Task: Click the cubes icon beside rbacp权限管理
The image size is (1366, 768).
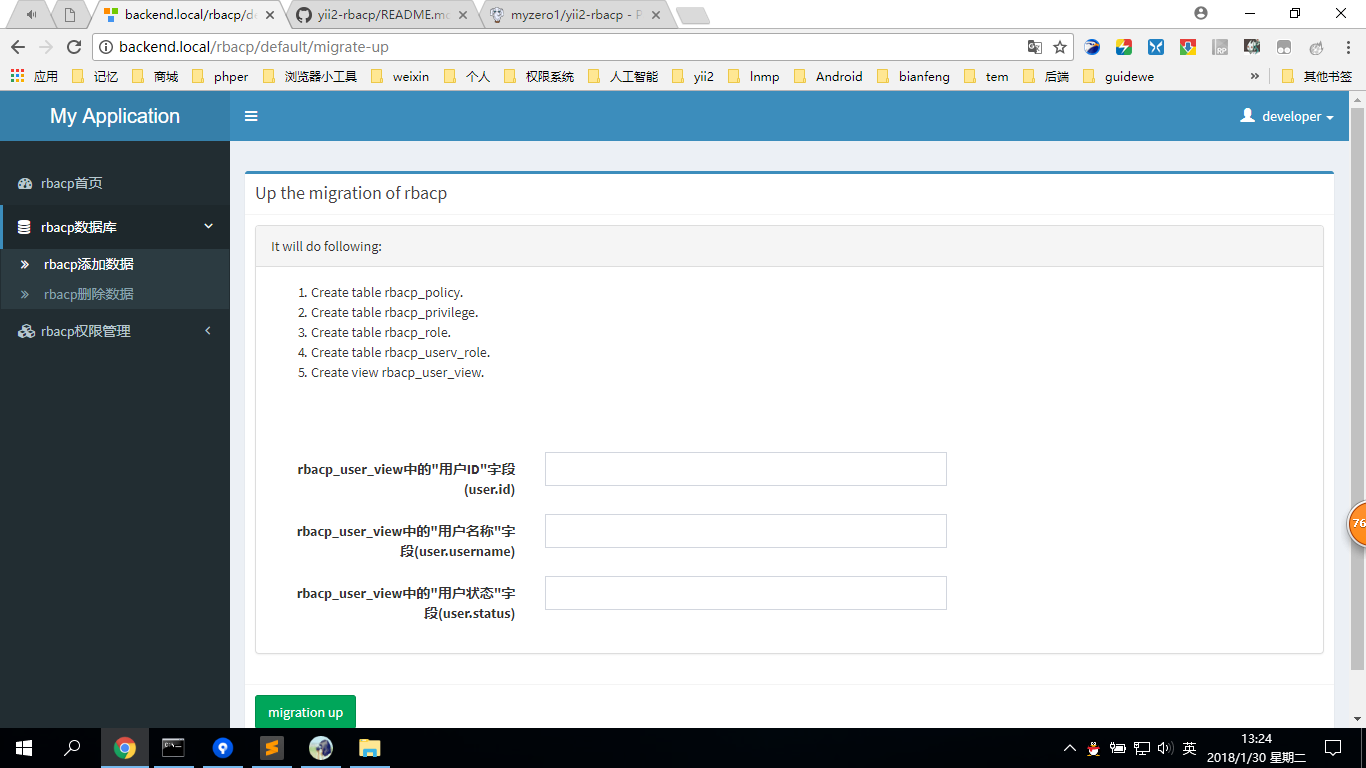Action: click(26, 331)
